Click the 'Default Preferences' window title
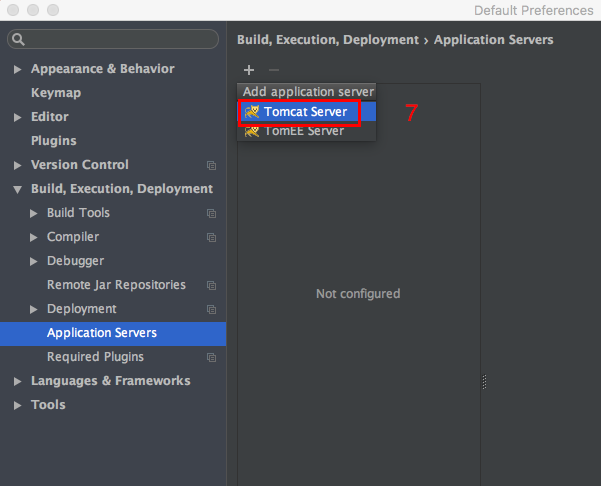 (534, 10)
